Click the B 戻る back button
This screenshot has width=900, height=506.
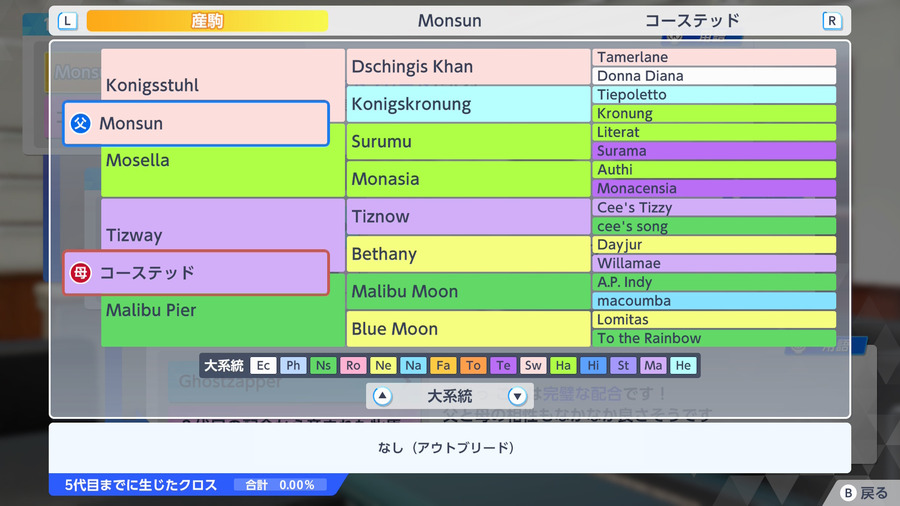tap(864, 493)
